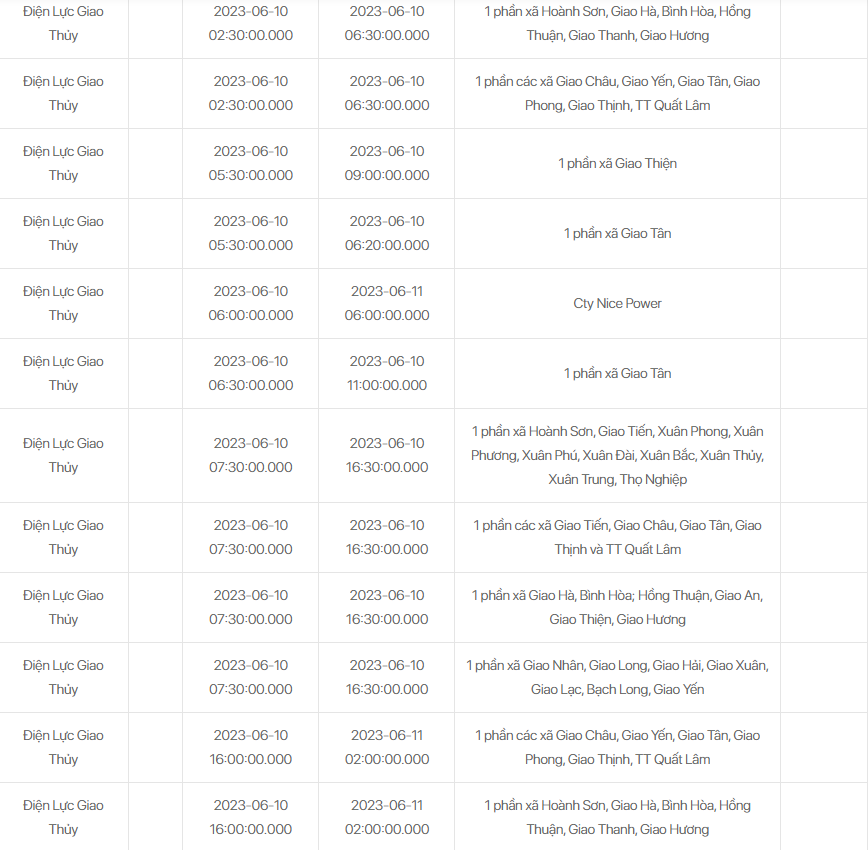Select the 2023-06-11 06:00:00.000 end time cell
The image size is (868, 850).
pyautogui.click(x=387, y=304)
